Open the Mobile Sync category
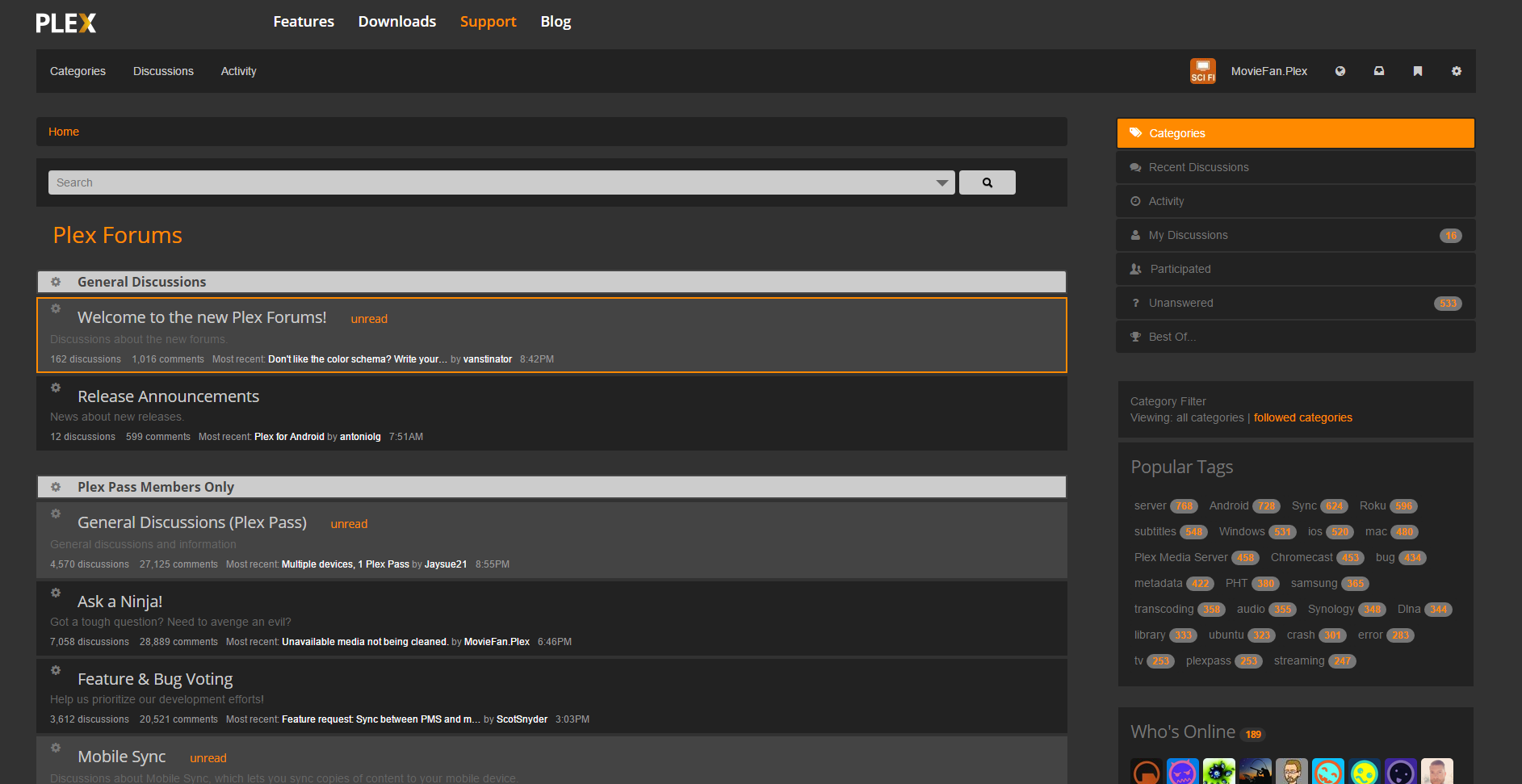 121,757
